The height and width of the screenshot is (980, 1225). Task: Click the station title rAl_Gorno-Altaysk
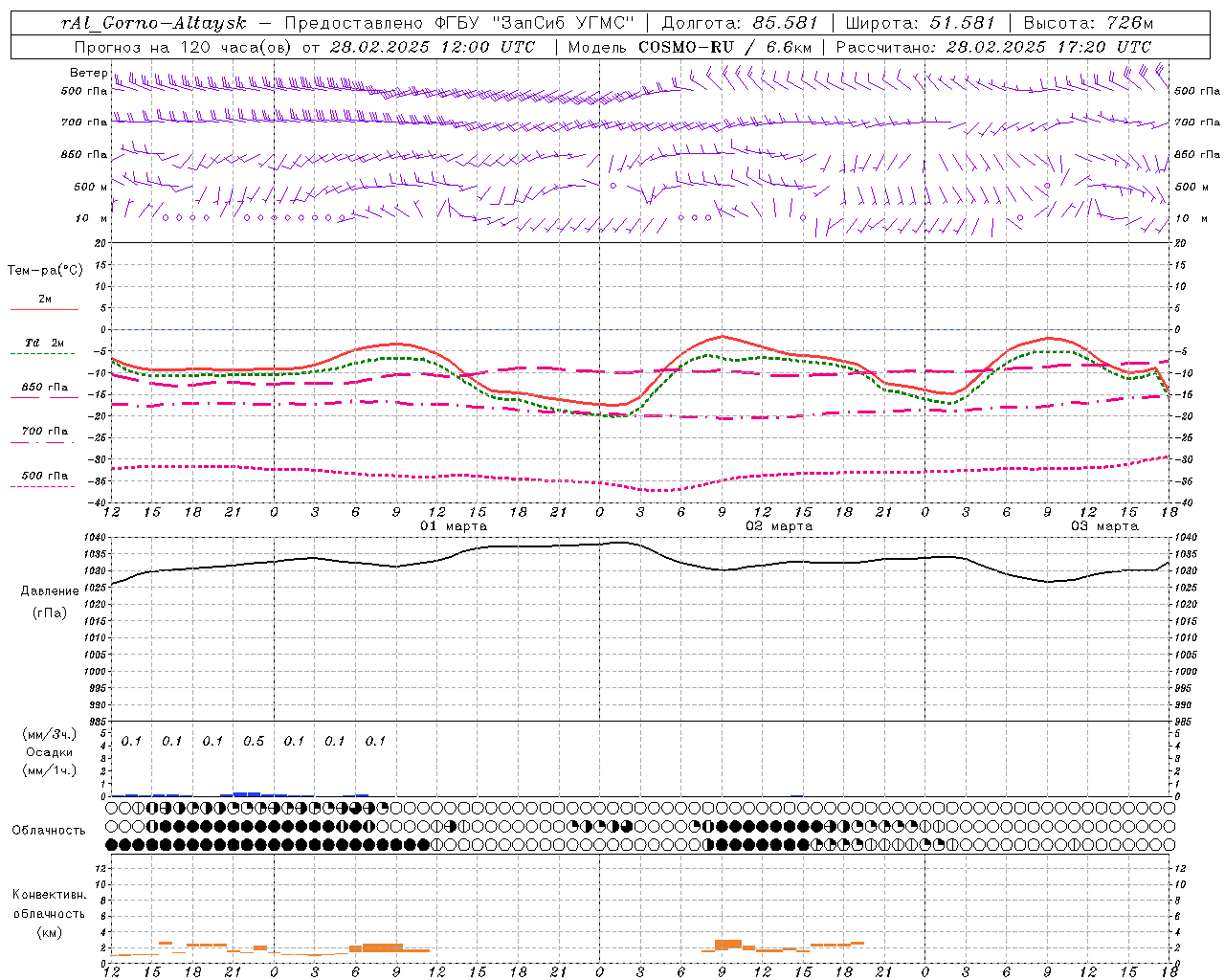(154, 23)
